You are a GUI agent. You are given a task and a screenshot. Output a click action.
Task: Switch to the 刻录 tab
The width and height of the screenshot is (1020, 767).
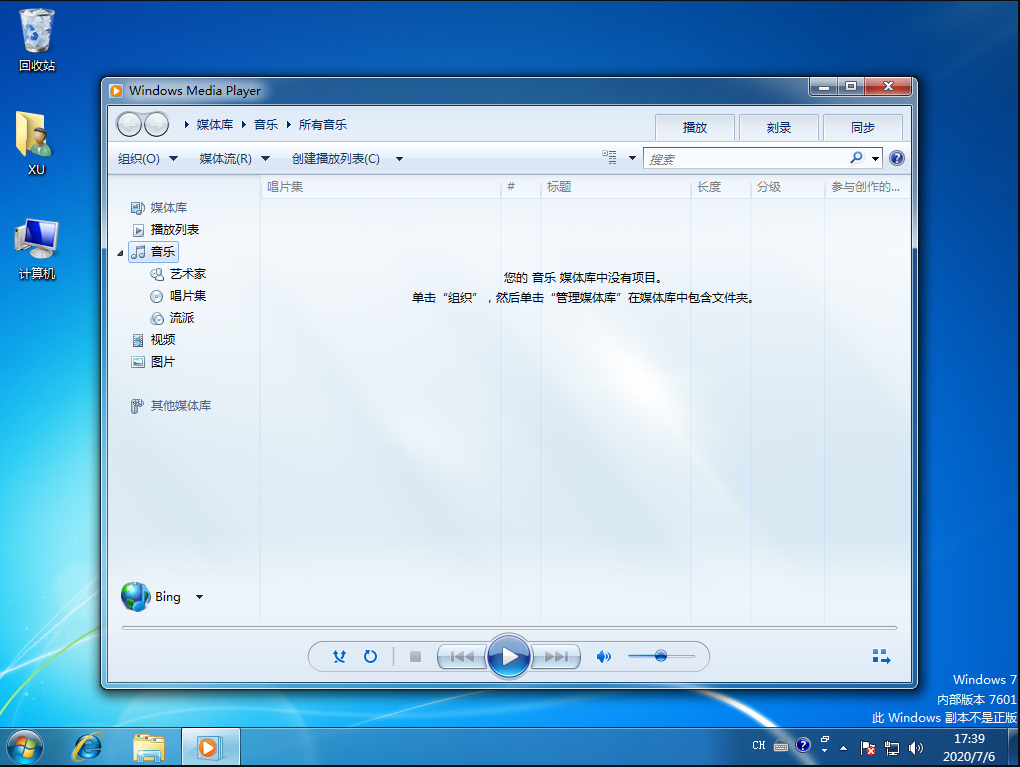778,127
